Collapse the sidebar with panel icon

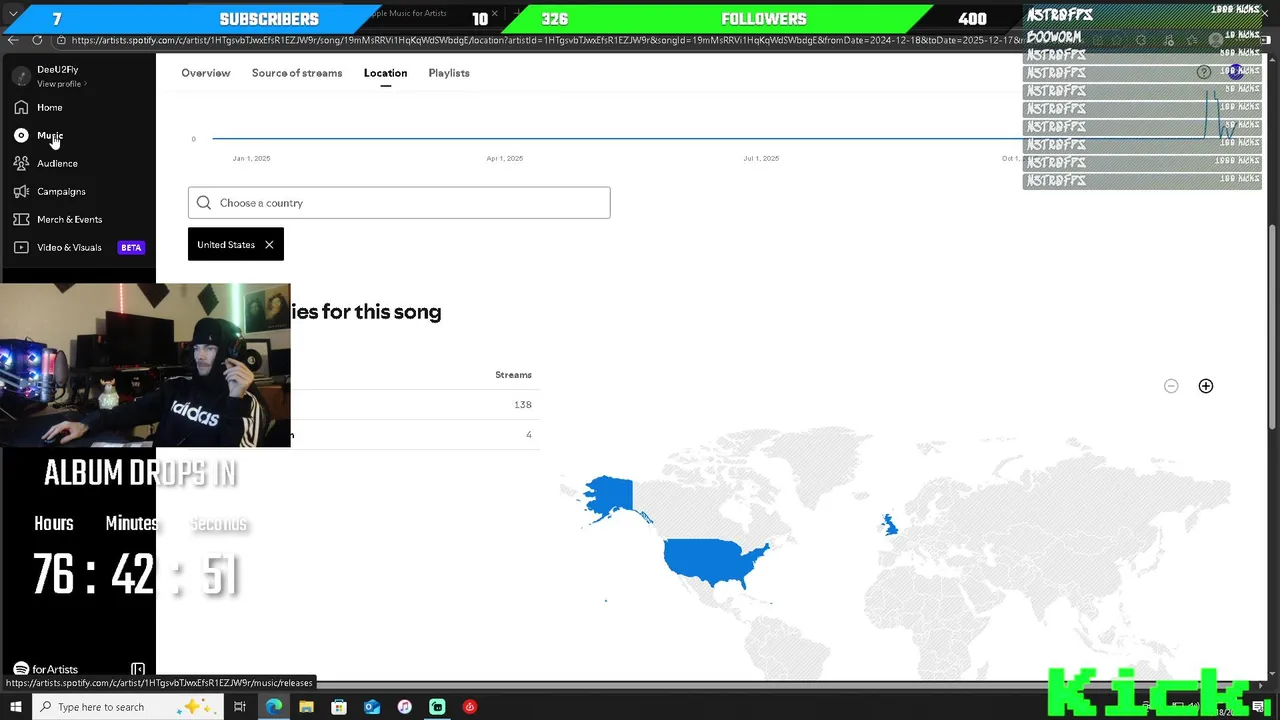138,669
